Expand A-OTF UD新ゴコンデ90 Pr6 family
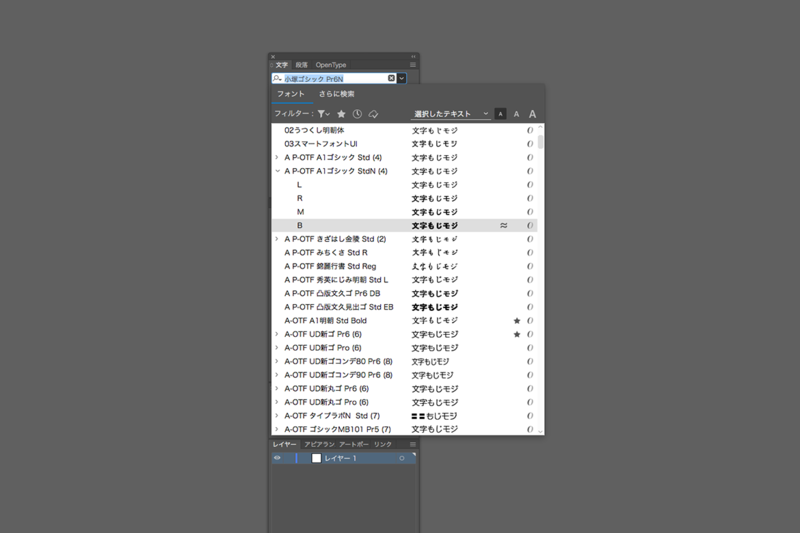 click(277, 375)
